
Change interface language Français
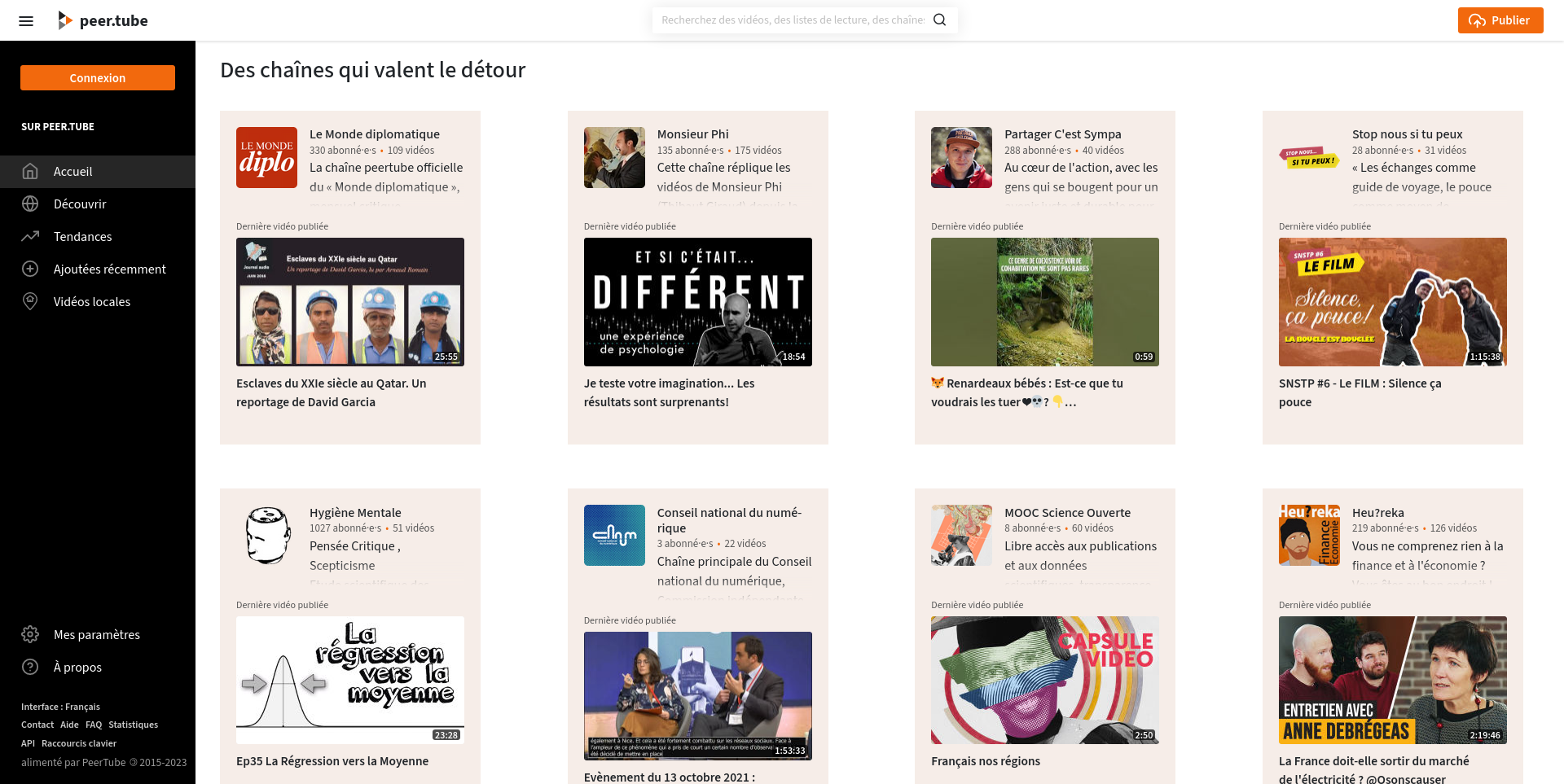click(x=60, y=707)
